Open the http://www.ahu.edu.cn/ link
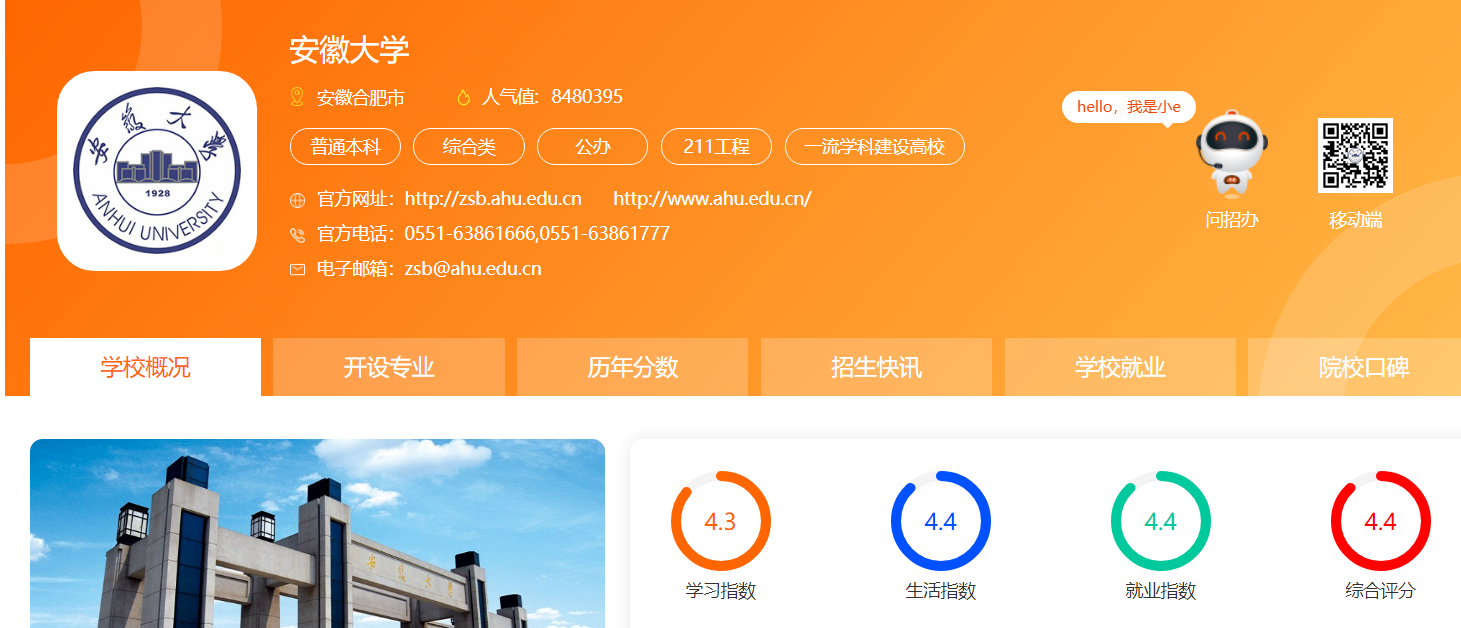This screenshot has height=628, width=1461. coord(712,199)
